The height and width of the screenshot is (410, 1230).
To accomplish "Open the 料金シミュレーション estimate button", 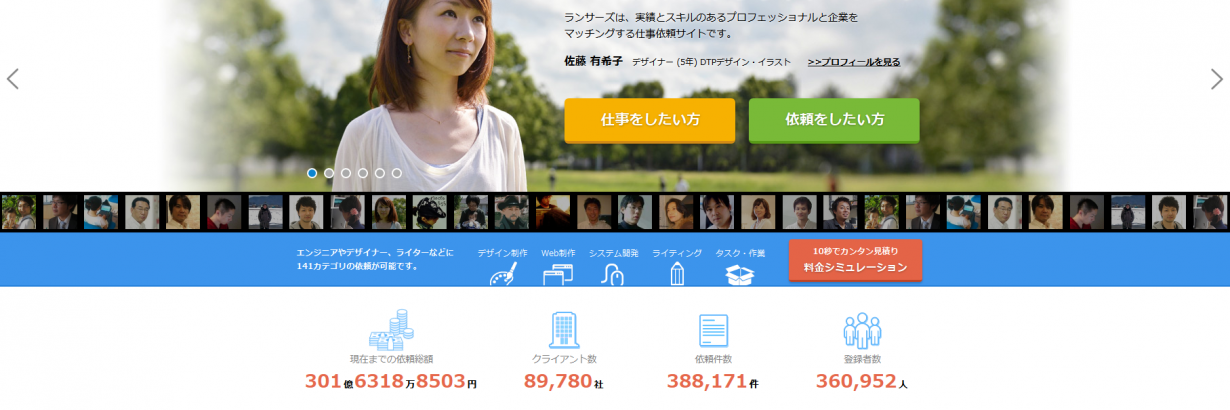I will click(855, 260).
